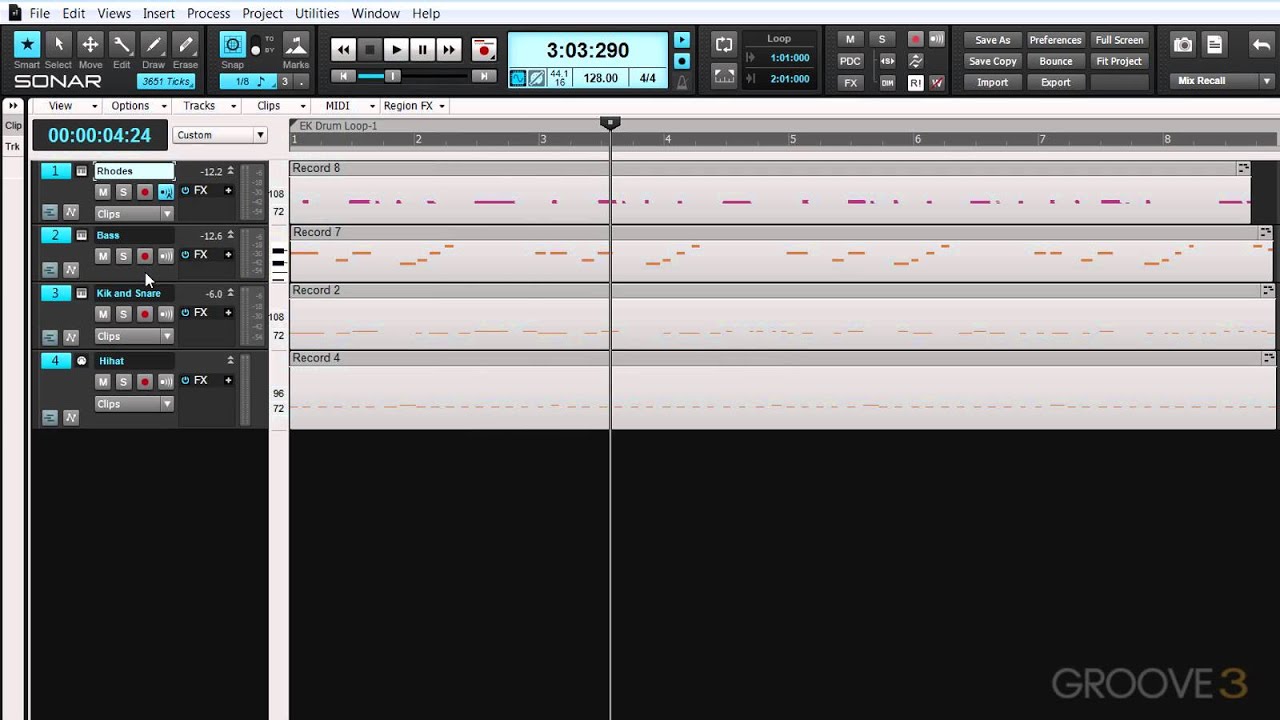1280x720 pixels.
Task: Toggle PDC override button
Action: click(850, 61)
